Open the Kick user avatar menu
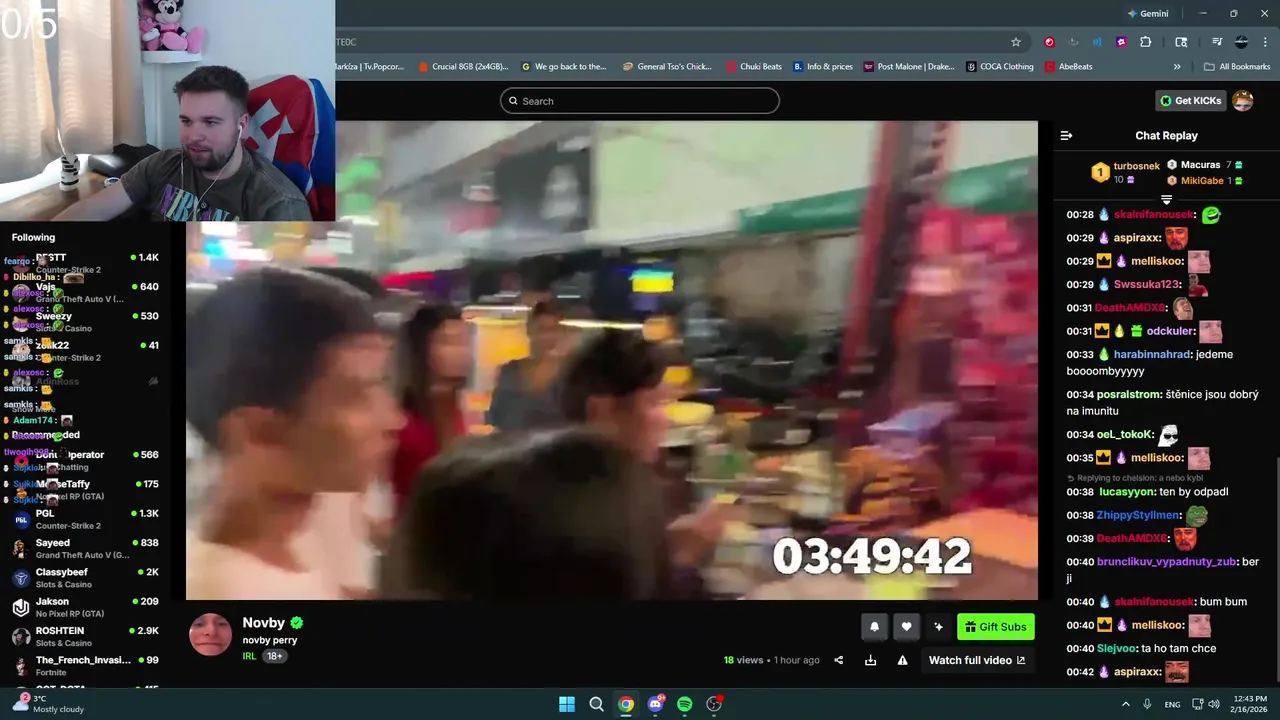The width and height of the screenshot is (1280, 720). pos(1243,101)
